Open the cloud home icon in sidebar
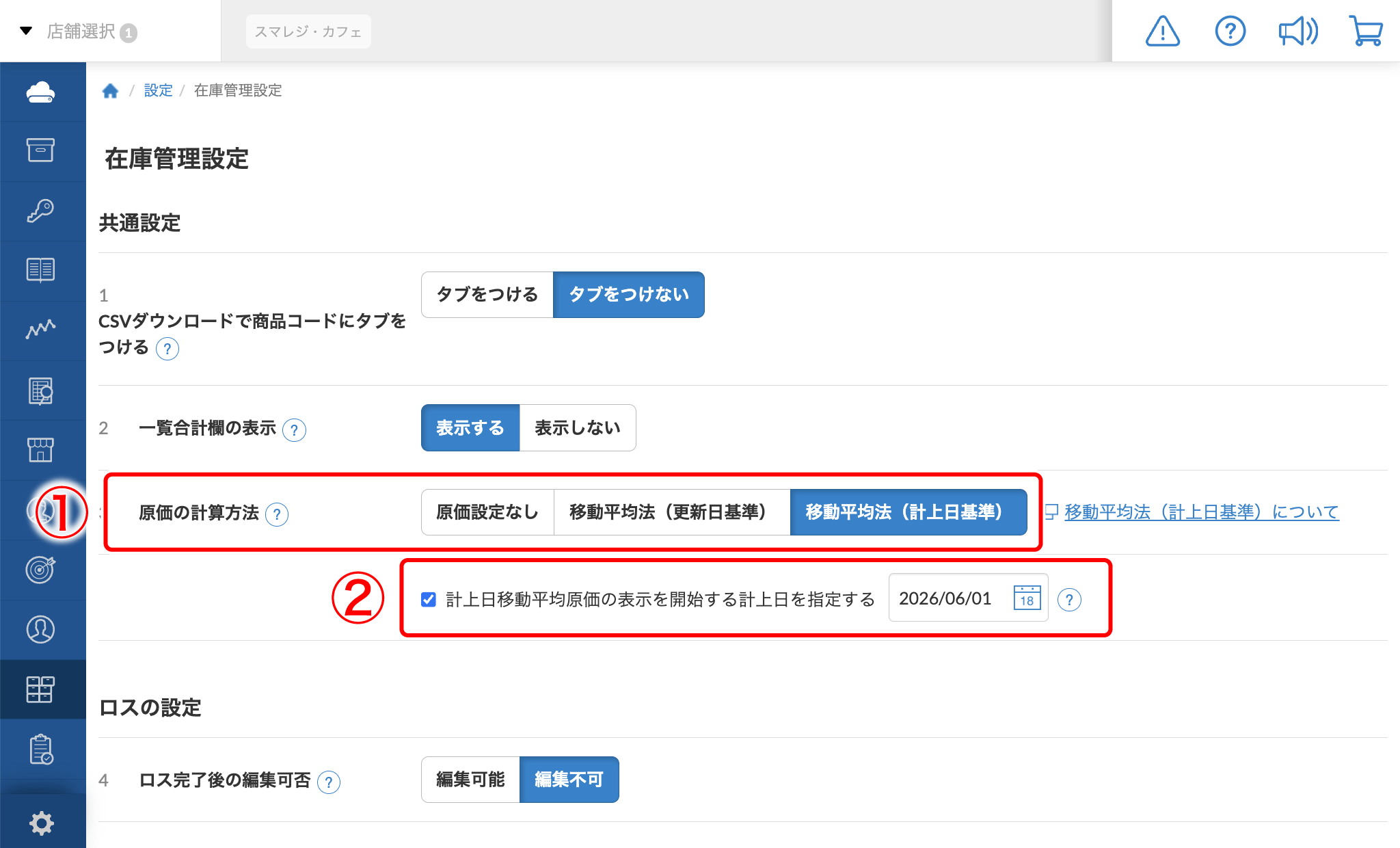This screenshot has width=1400, height=848. pos(41,92)
